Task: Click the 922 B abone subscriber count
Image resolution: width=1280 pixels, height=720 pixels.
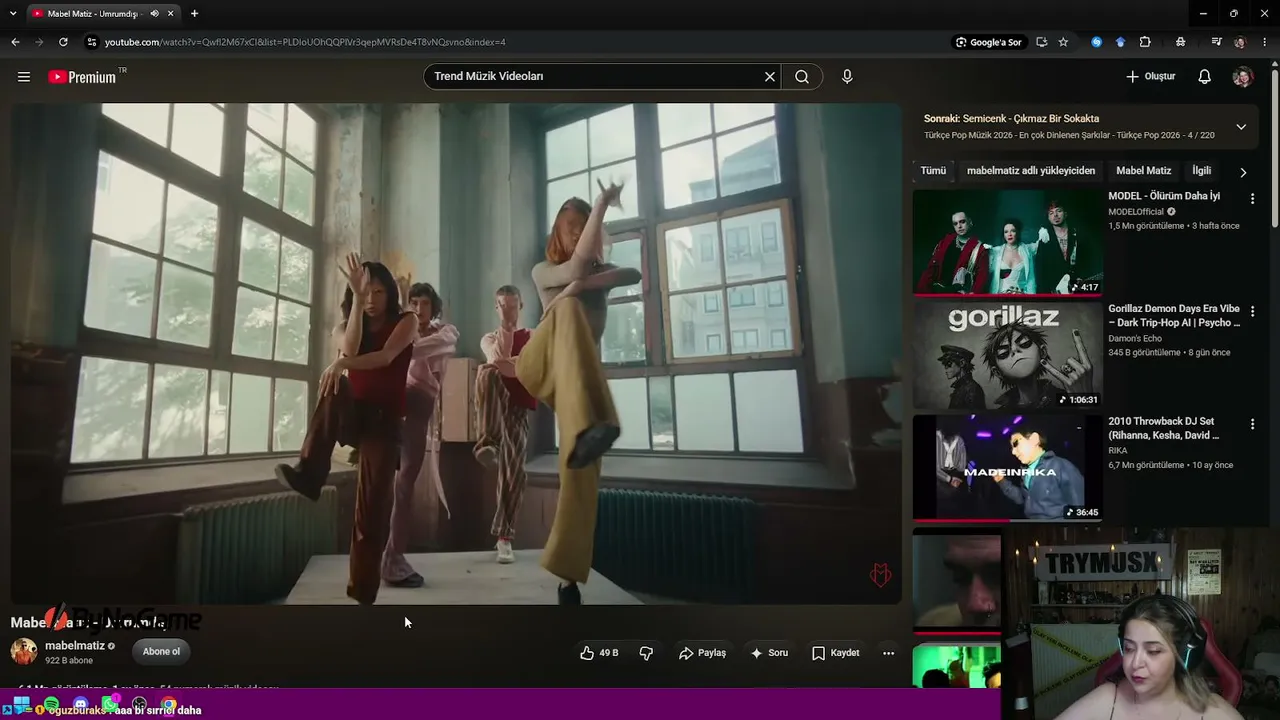Action: (x=69, y=661)
